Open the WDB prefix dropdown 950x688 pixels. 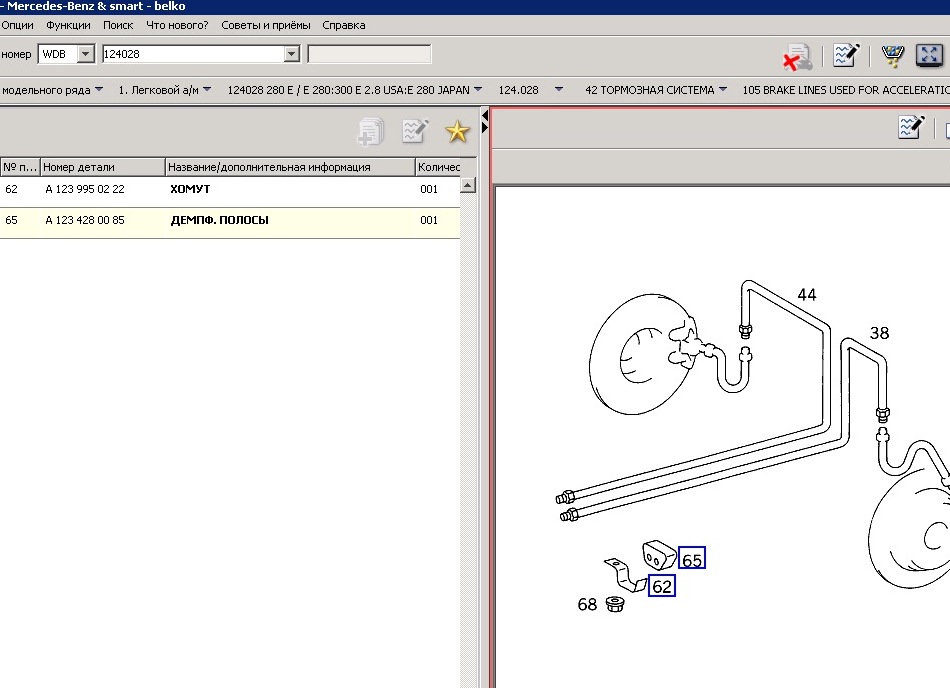tap(85, 54)
